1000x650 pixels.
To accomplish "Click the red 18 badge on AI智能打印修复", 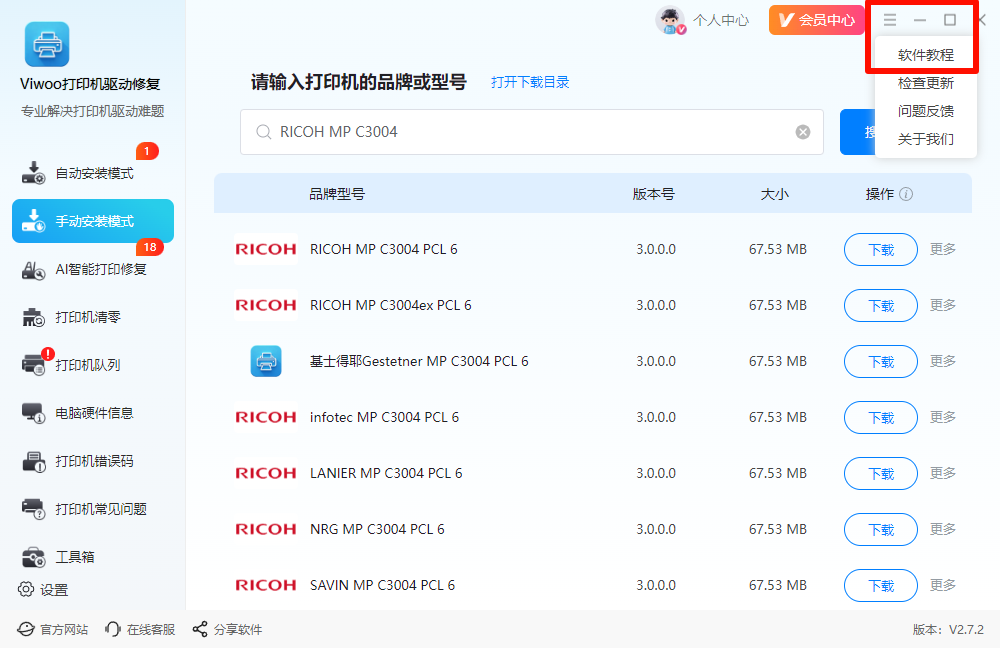I will [x=150, y=247].
